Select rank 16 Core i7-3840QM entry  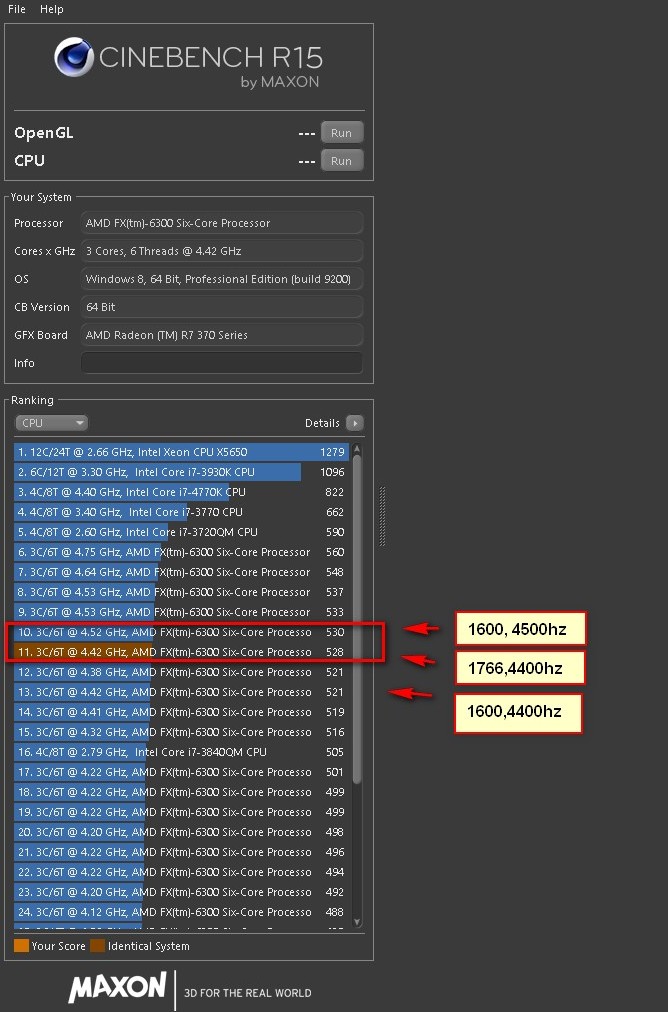click(181, 752)
